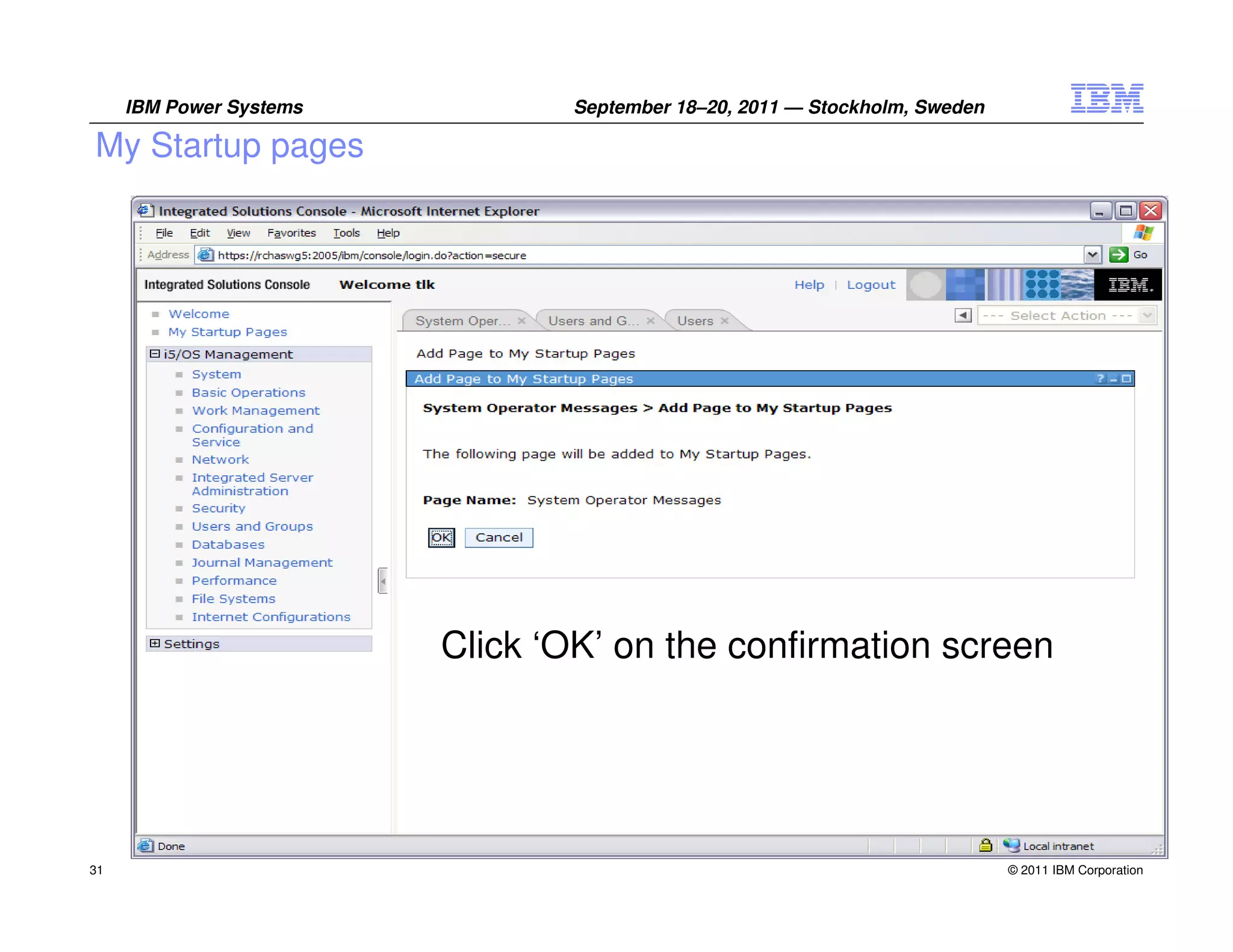Image resolution: width=1233 pixels, height=952 pixels.
Task: Click the address bar URL field
Action: pyautogui.click(x=648, y=255)
